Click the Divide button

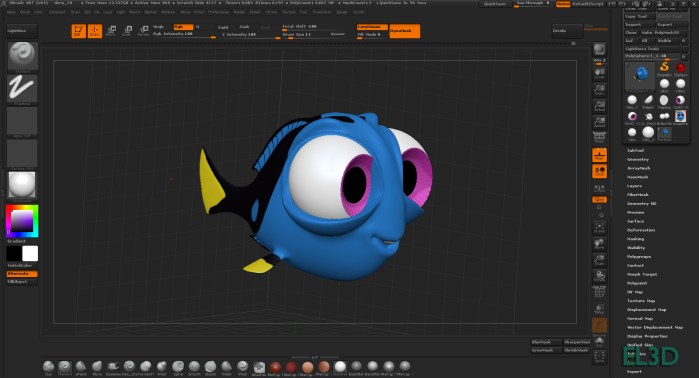point(567,31)
